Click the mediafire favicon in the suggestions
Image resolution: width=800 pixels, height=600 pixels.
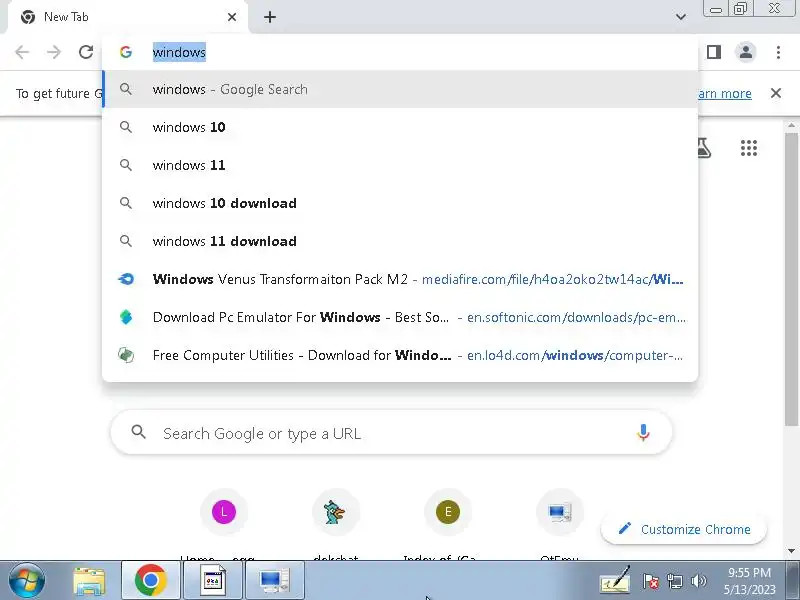(x=126, y=279)
